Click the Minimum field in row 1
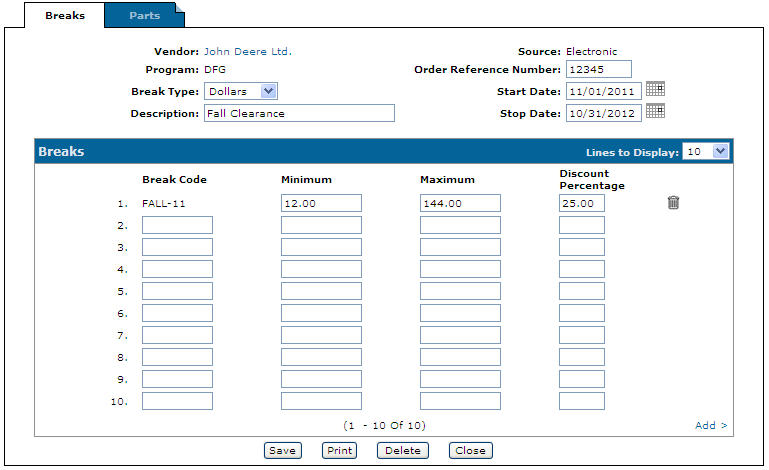Screen dimensions: 769x470 [x=321, y=203]
